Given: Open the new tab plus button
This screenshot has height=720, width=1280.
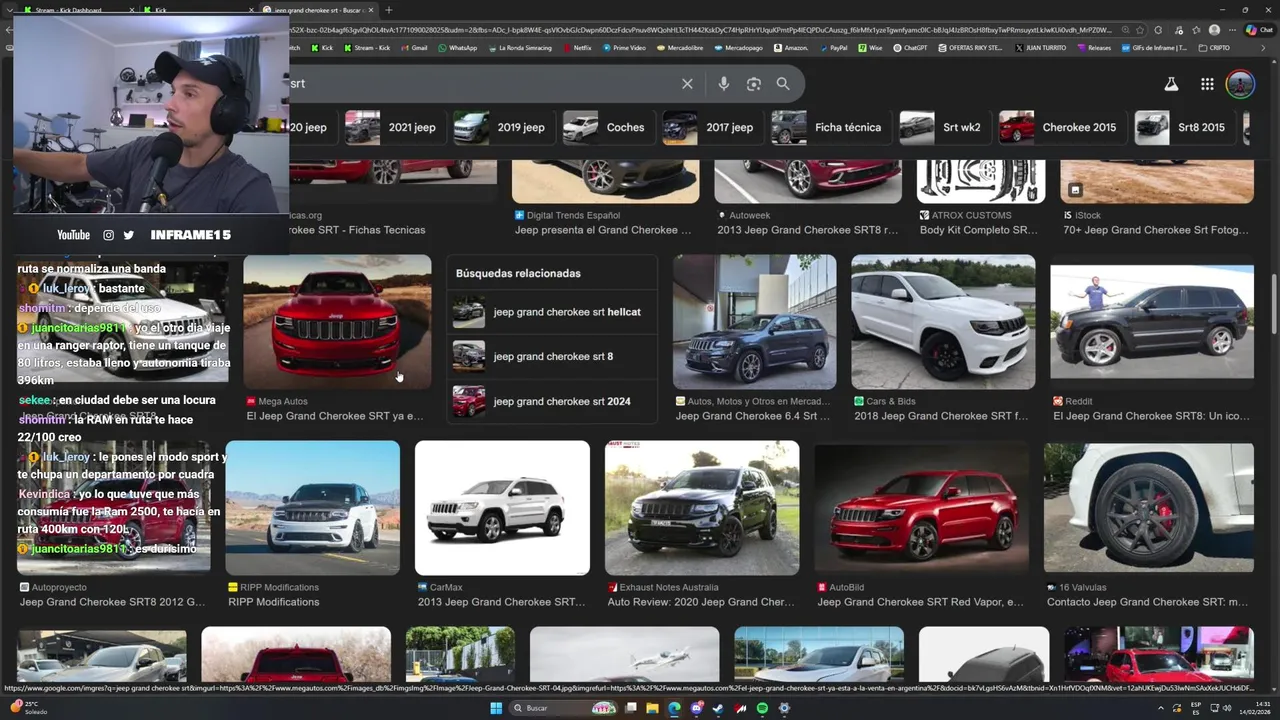Looking at the screenshot, I should click(x=388, y=10).
